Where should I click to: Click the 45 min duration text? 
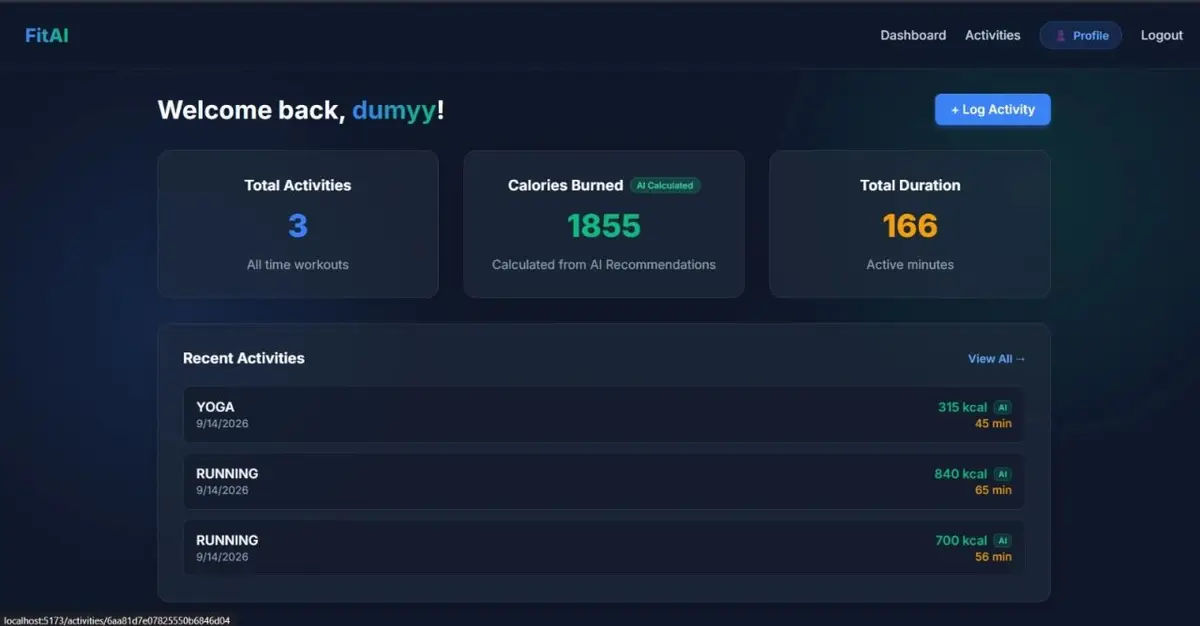[993, 424]
